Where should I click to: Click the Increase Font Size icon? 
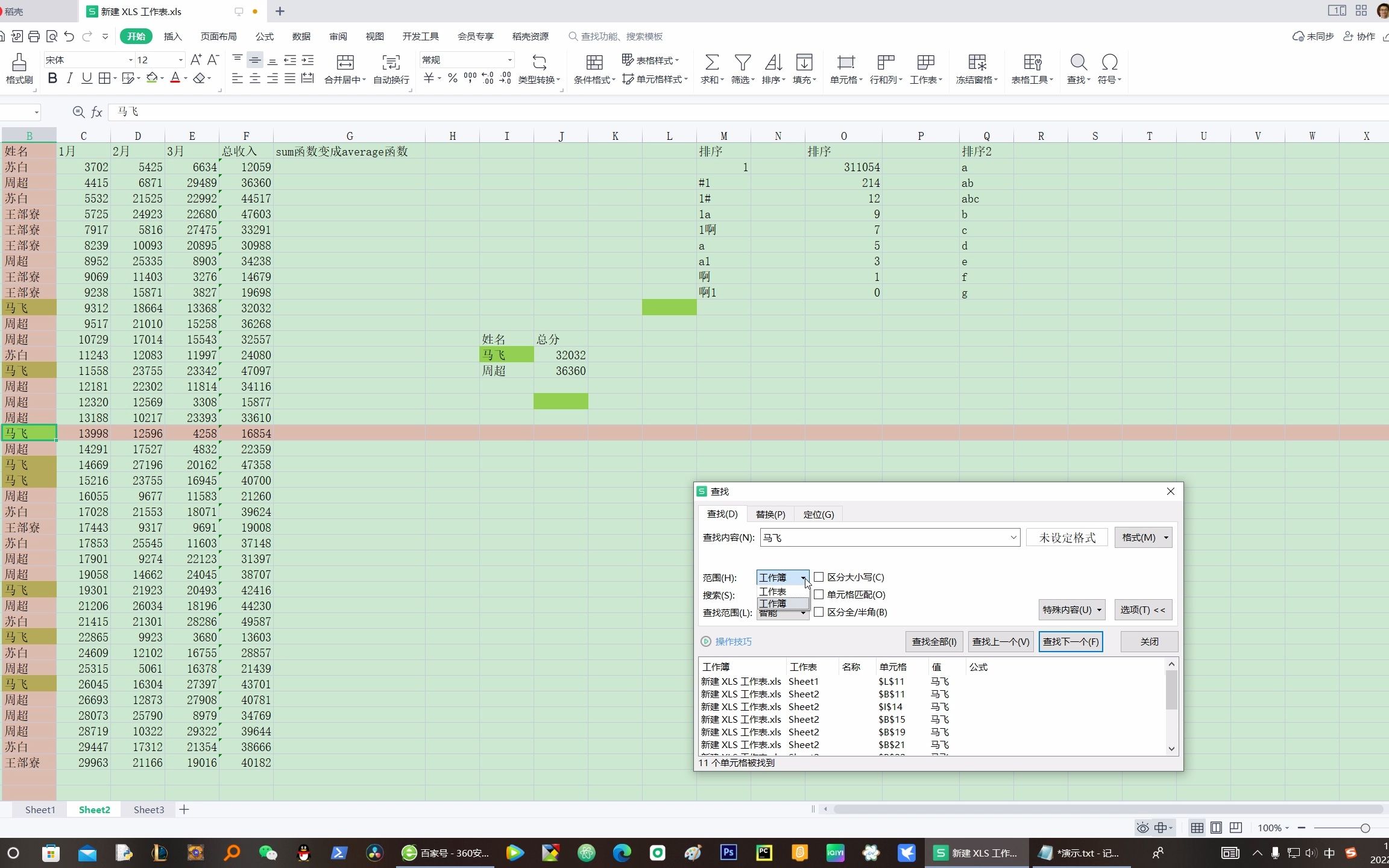point(196,60)
